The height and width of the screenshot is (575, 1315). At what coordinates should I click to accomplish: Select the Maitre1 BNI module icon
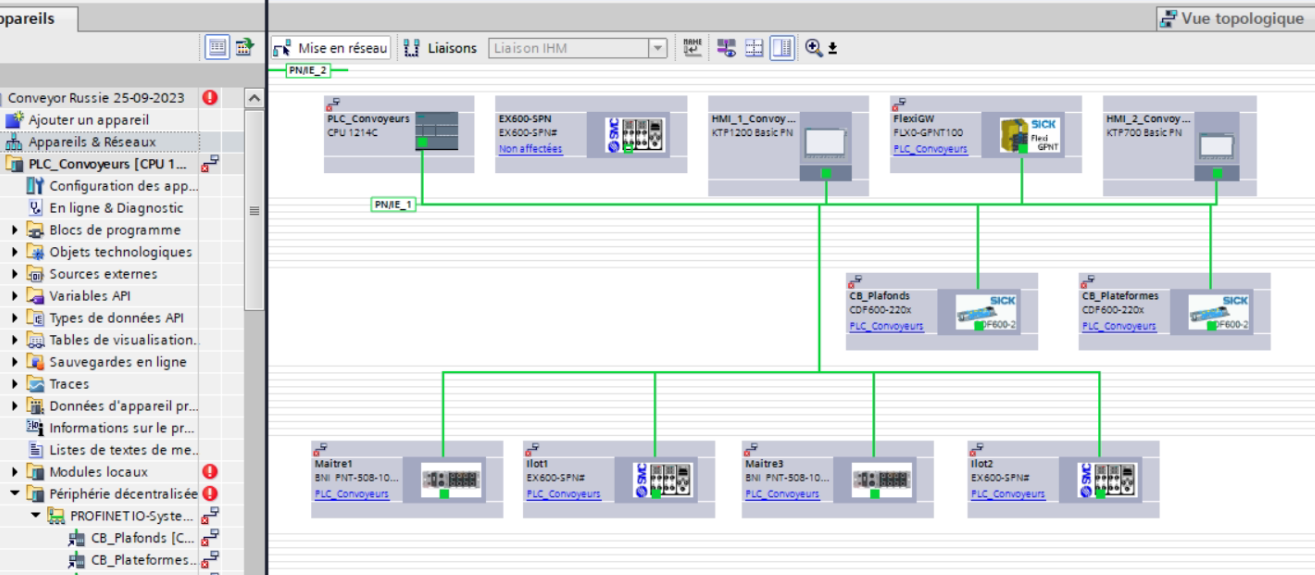click(x=450, y=479)
